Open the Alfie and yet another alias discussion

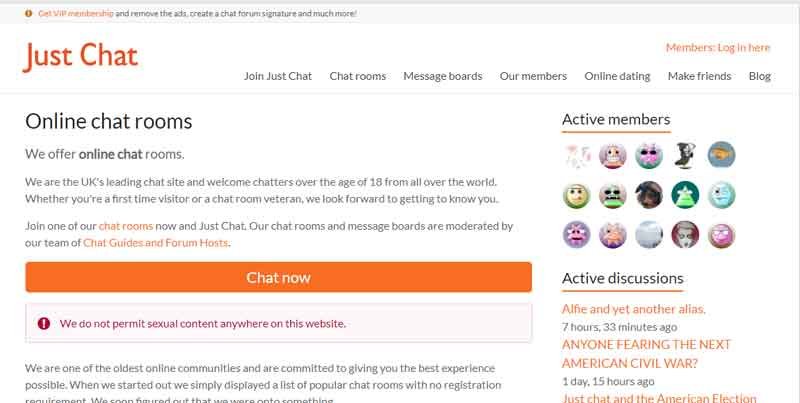click(x=634, y=309)
